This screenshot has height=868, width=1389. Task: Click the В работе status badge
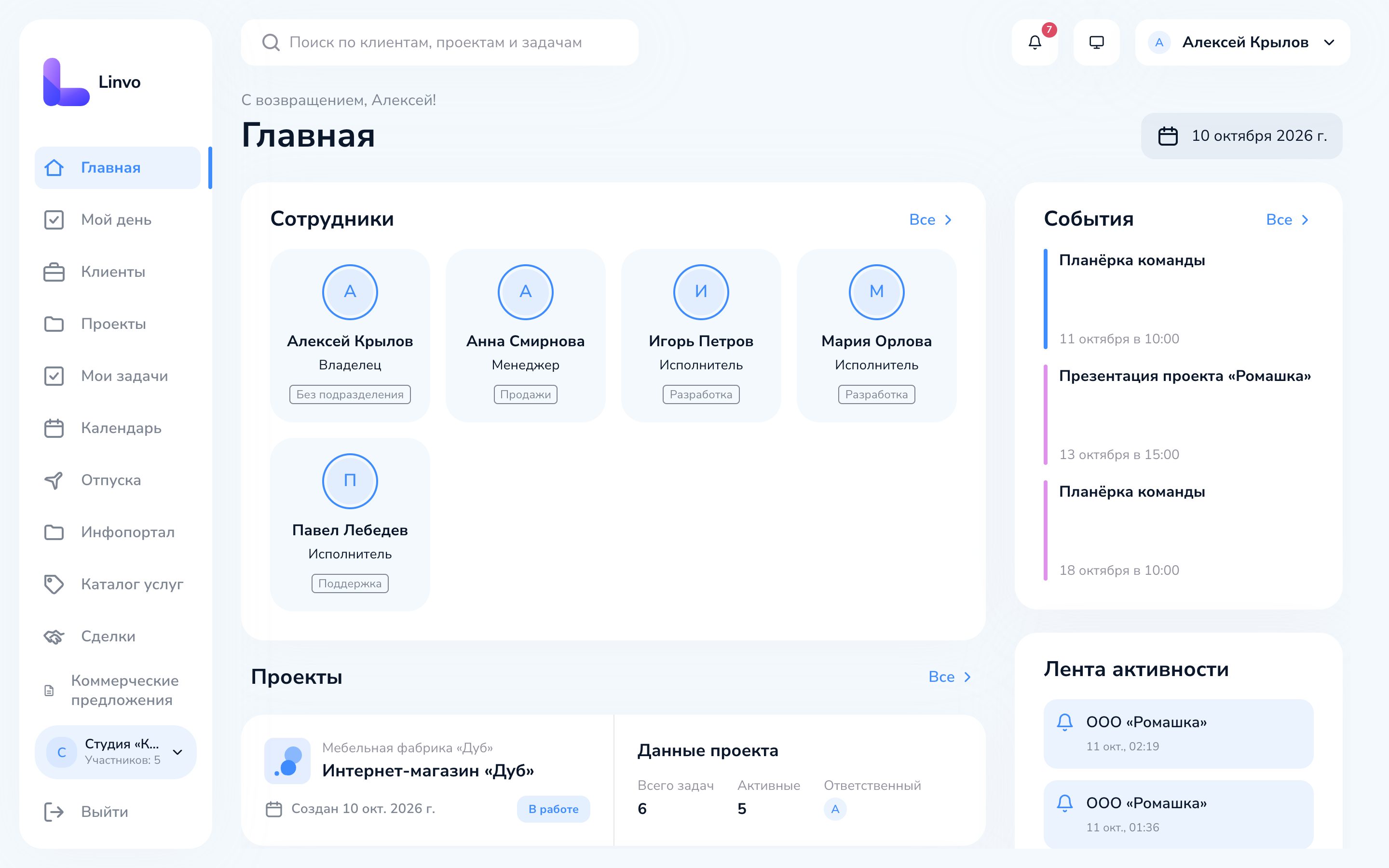[553, 809]
